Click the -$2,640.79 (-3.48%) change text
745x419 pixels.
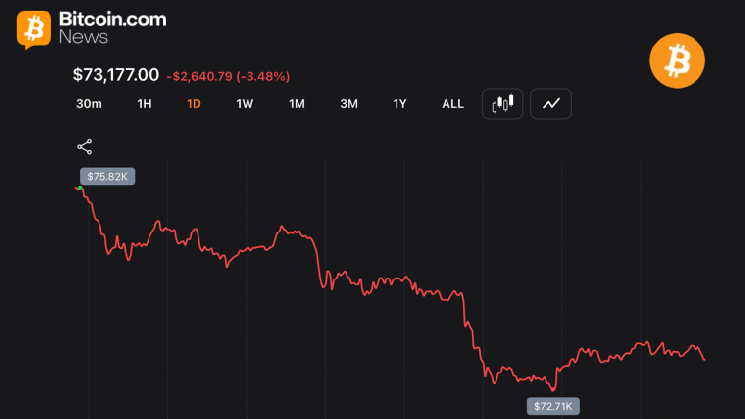point(228,76)
